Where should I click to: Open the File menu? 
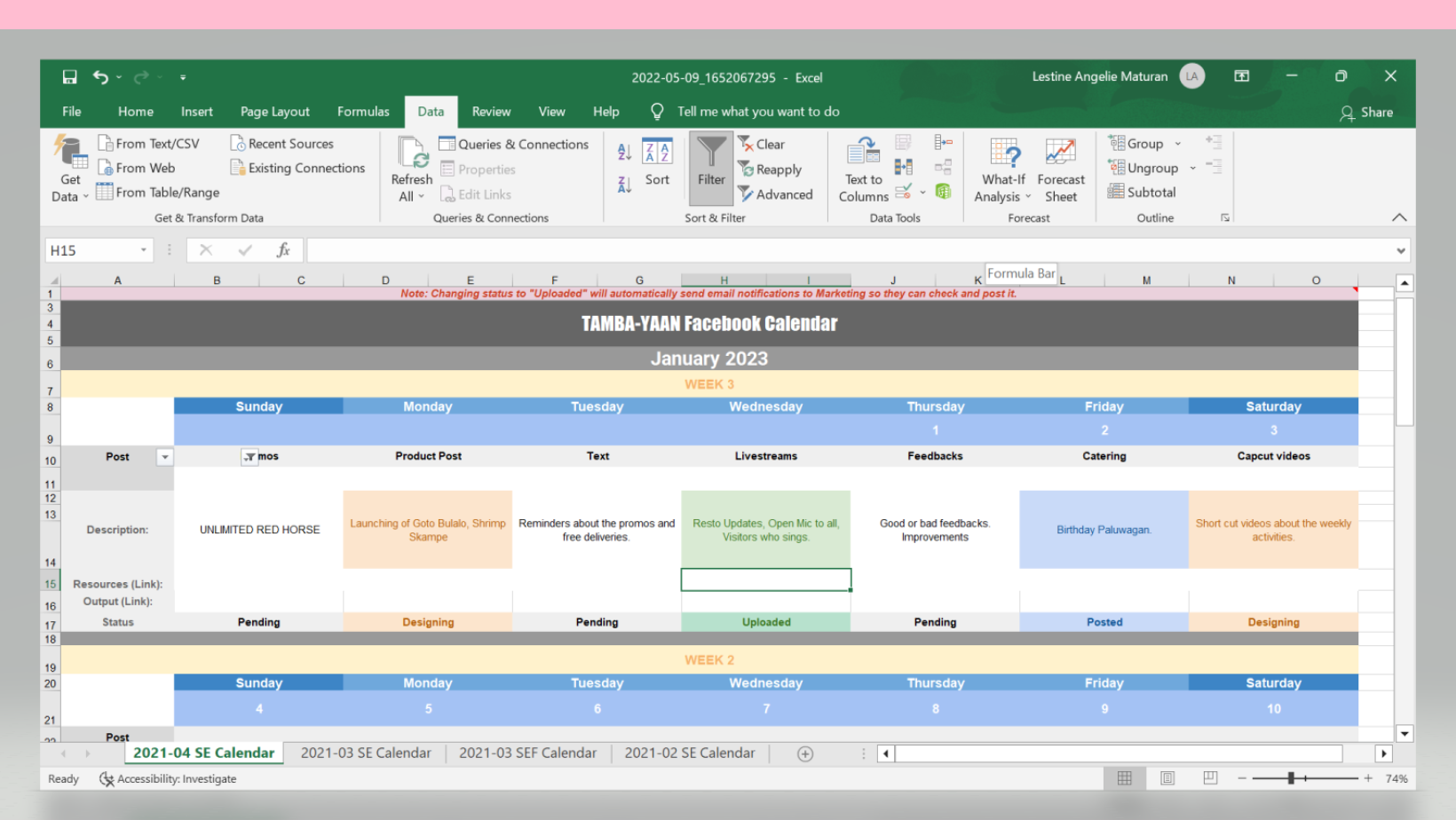point(72,112)
